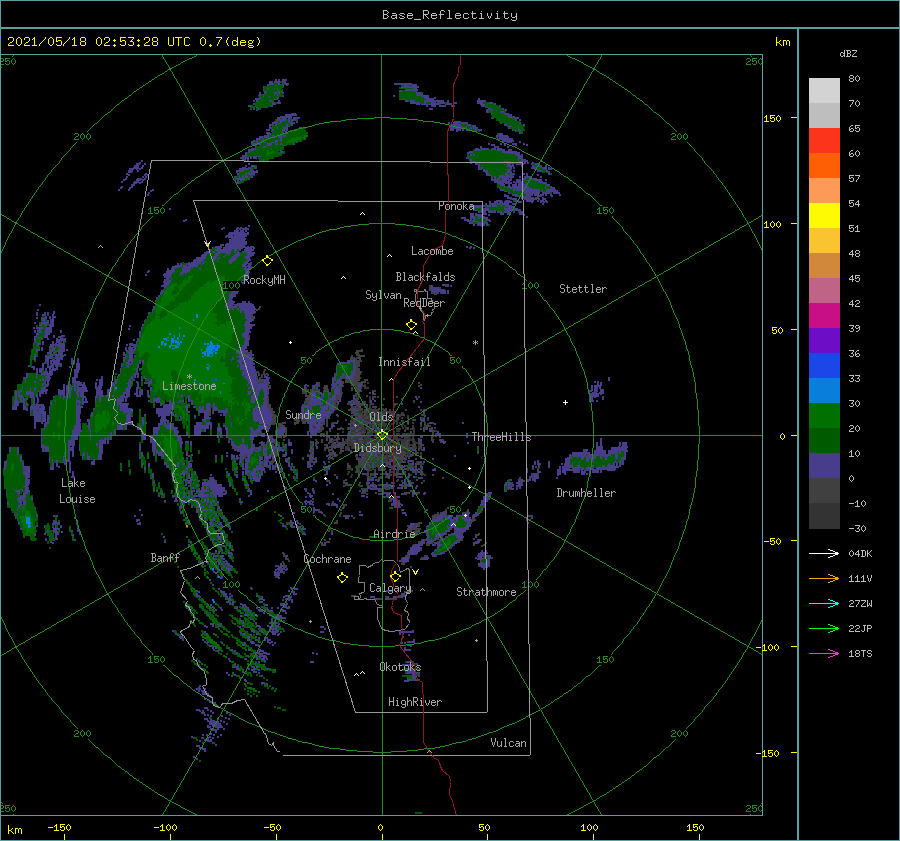
Task: Click the 18TS legend text
Action: pos(860,653)
